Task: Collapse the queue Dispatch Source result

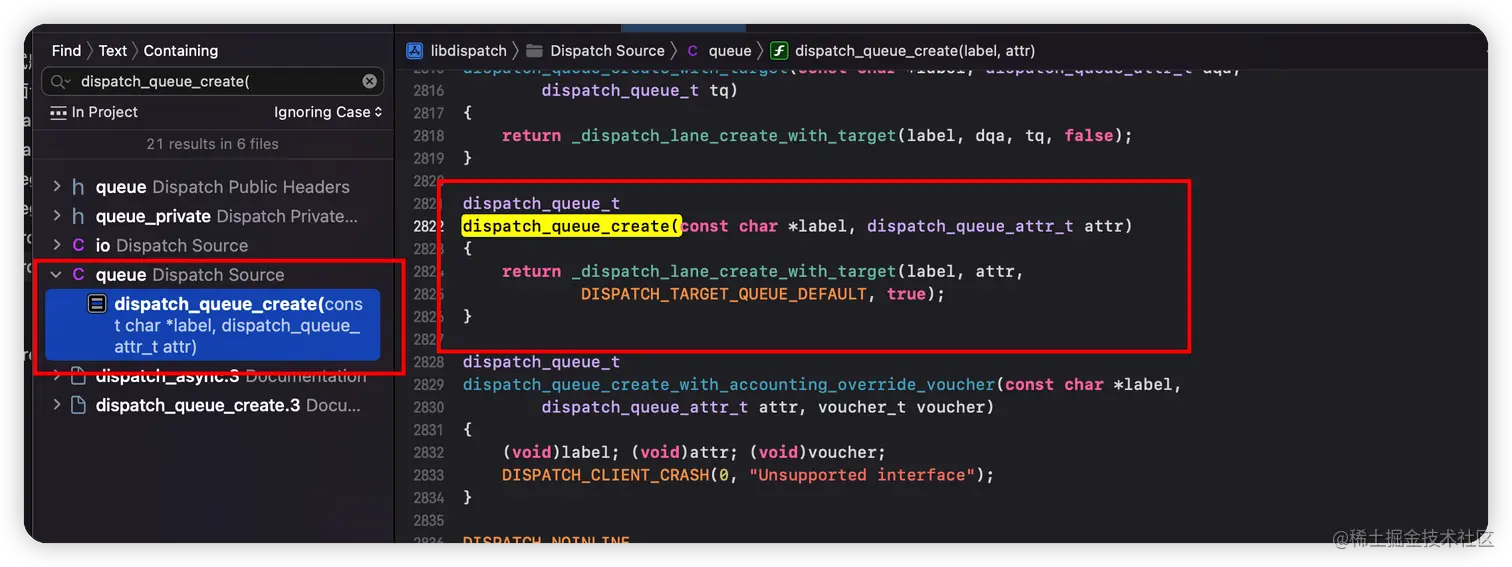Action: click(57, 274)
